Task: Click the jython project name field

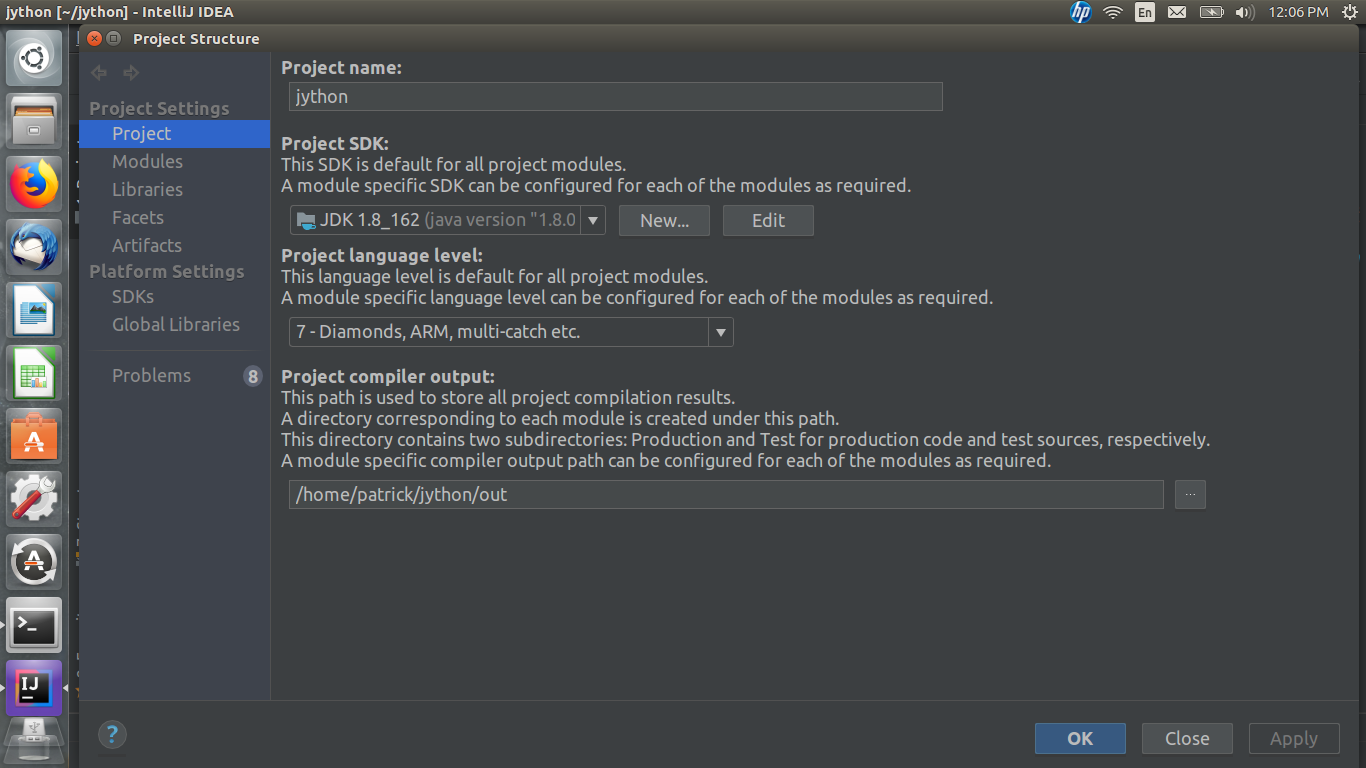Action: [614, 96]
